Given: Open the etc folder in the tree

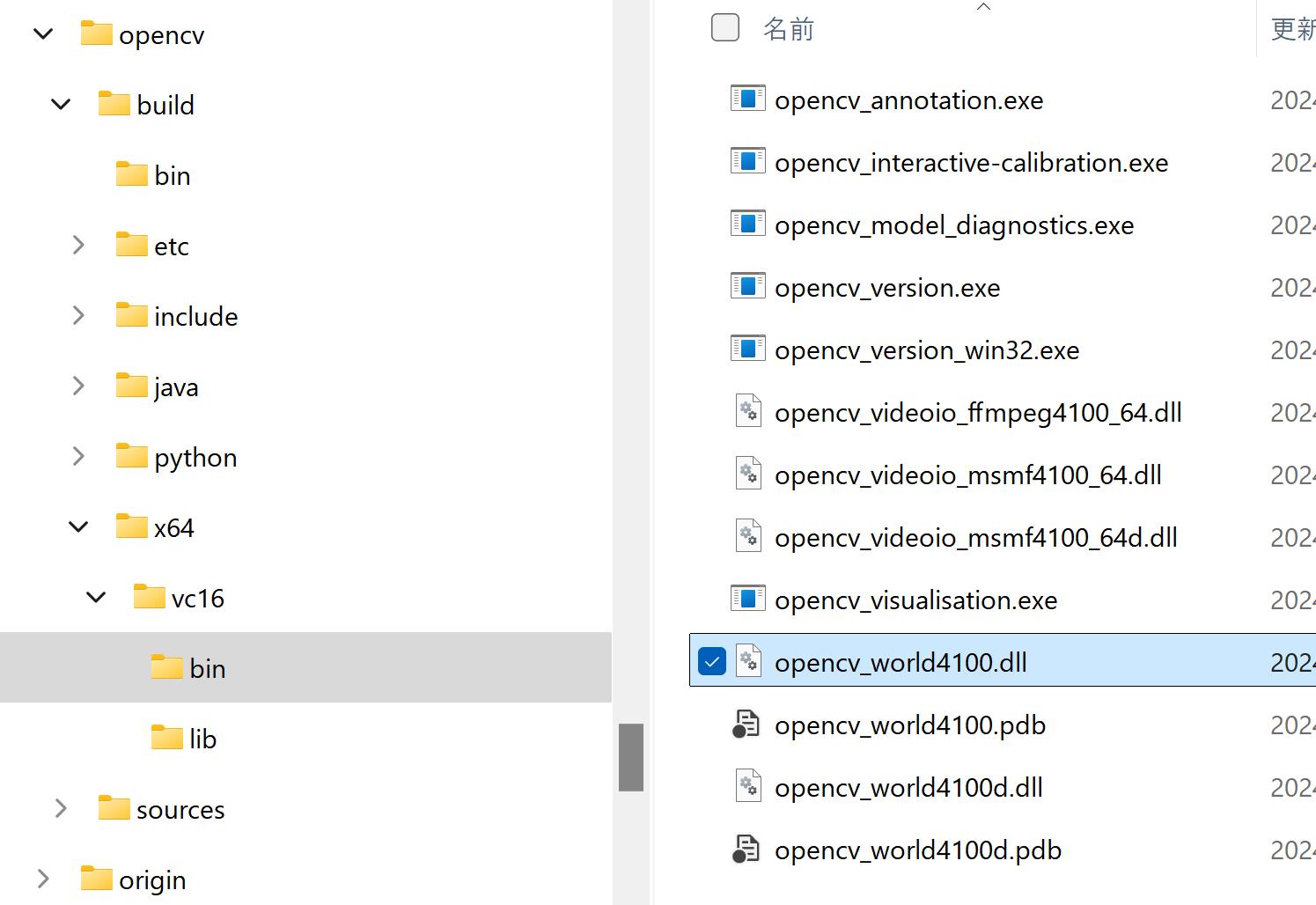Looking at the screenshot, I should click(171, 246).
